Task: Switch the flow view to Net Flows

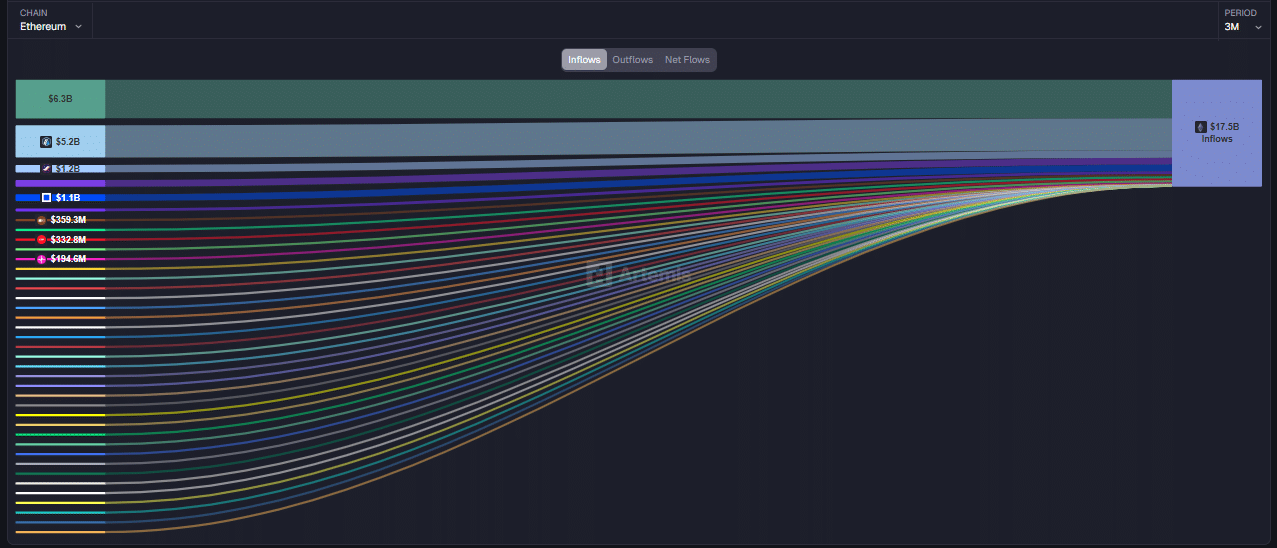Action: point(687,60)
